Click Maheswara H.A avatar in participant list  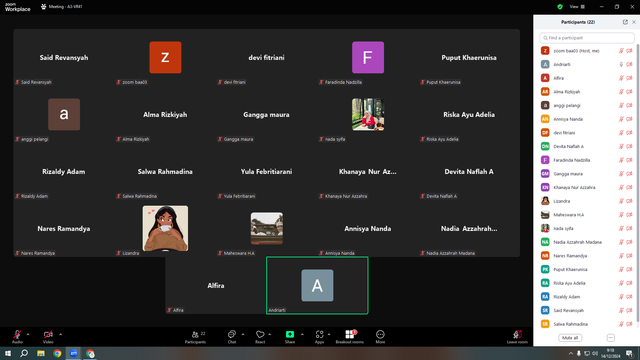(x=545, y=215)
